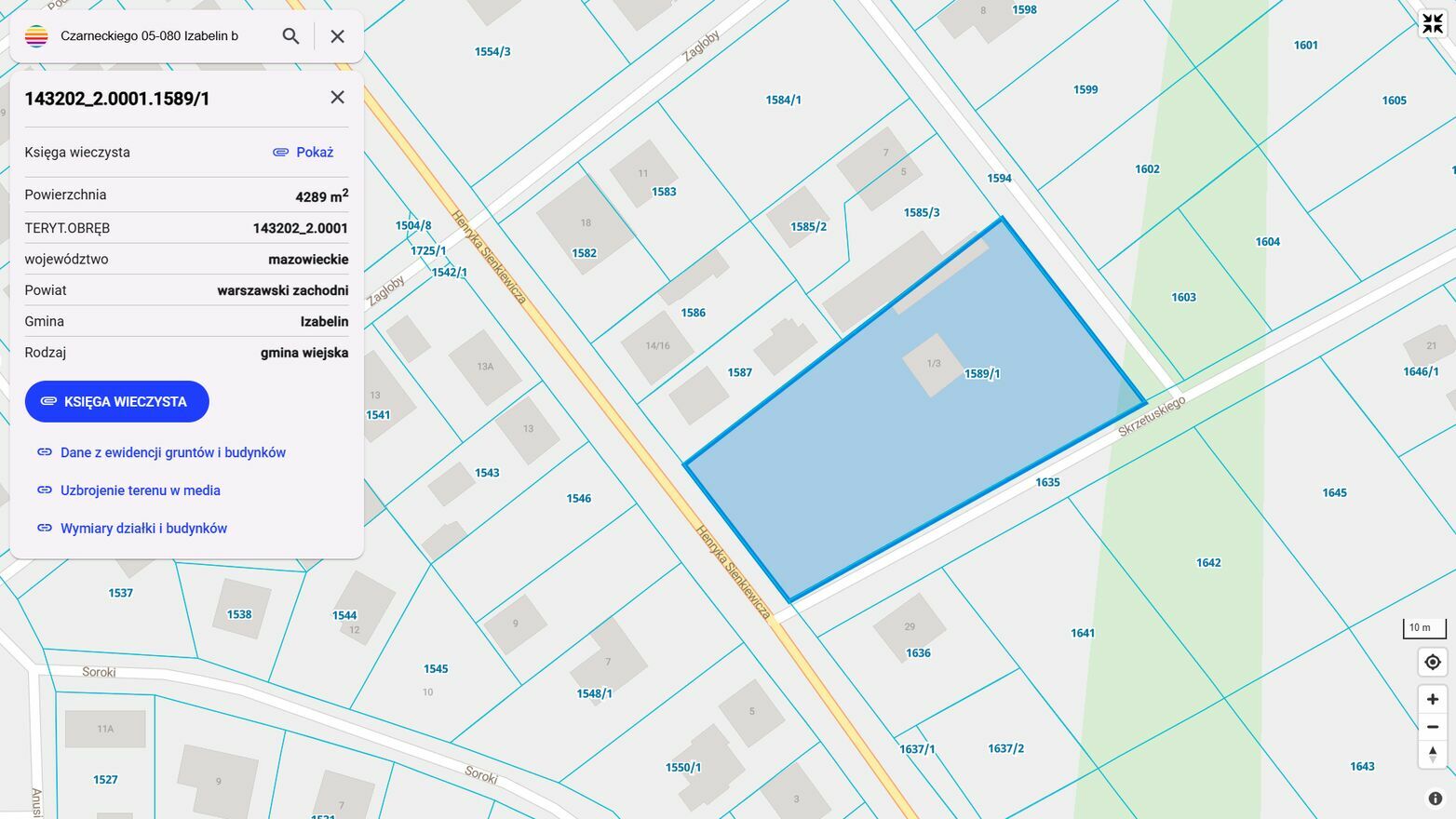Select parcel 1642 on the map
This screenshot has width=1456, height=819.
pos(1207,563)
